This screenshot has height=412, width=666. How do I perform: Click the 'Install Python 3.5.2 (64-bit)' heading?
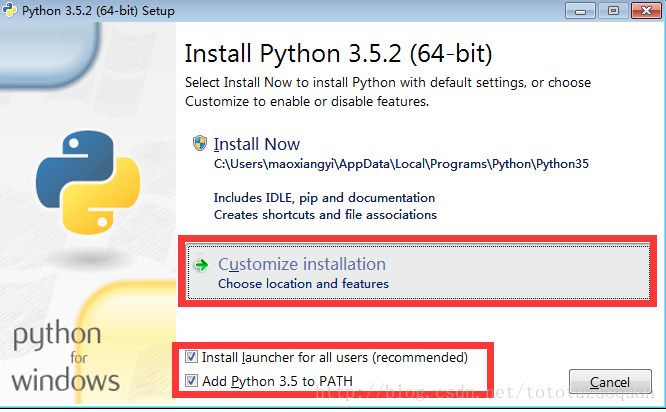pyautogui.click(x=339, y=54)
